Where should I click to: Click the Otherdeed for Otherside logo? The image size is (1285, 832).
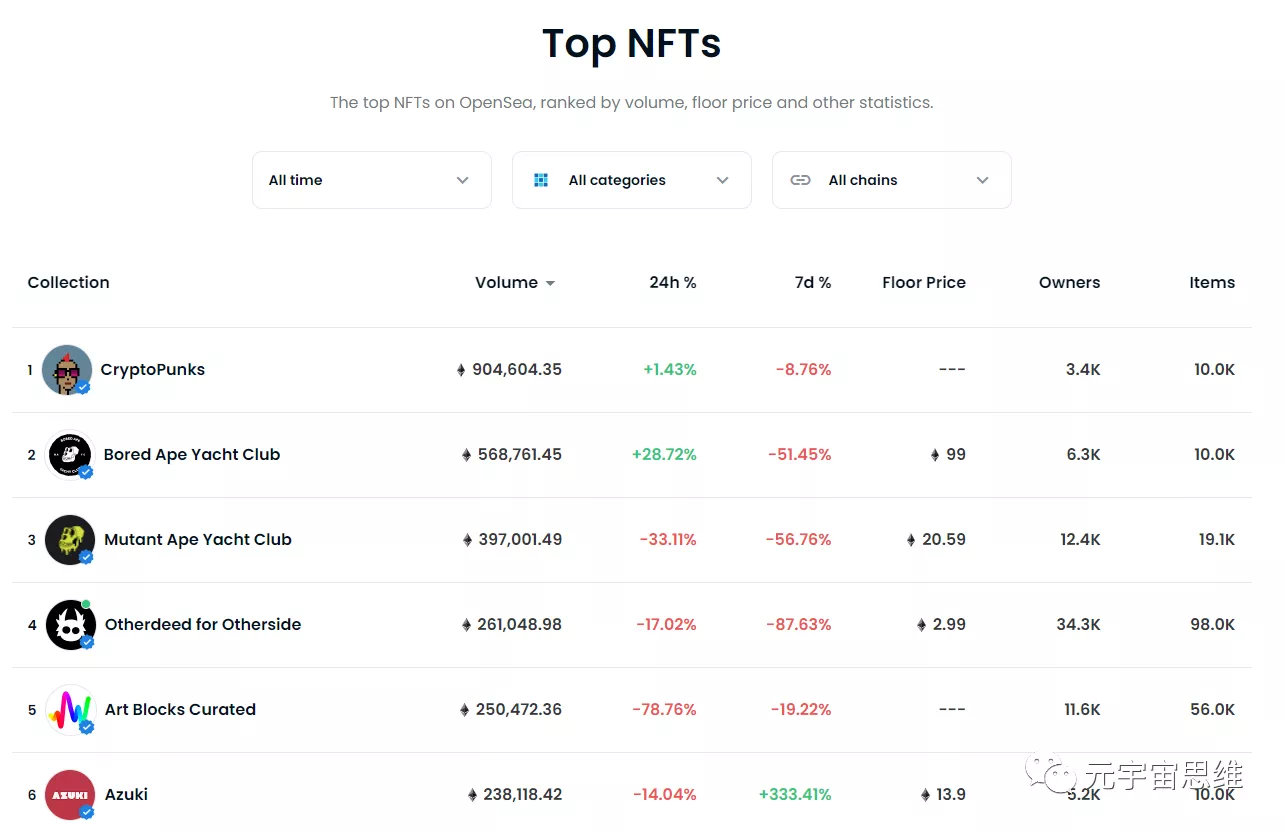[x=71, y=625]
